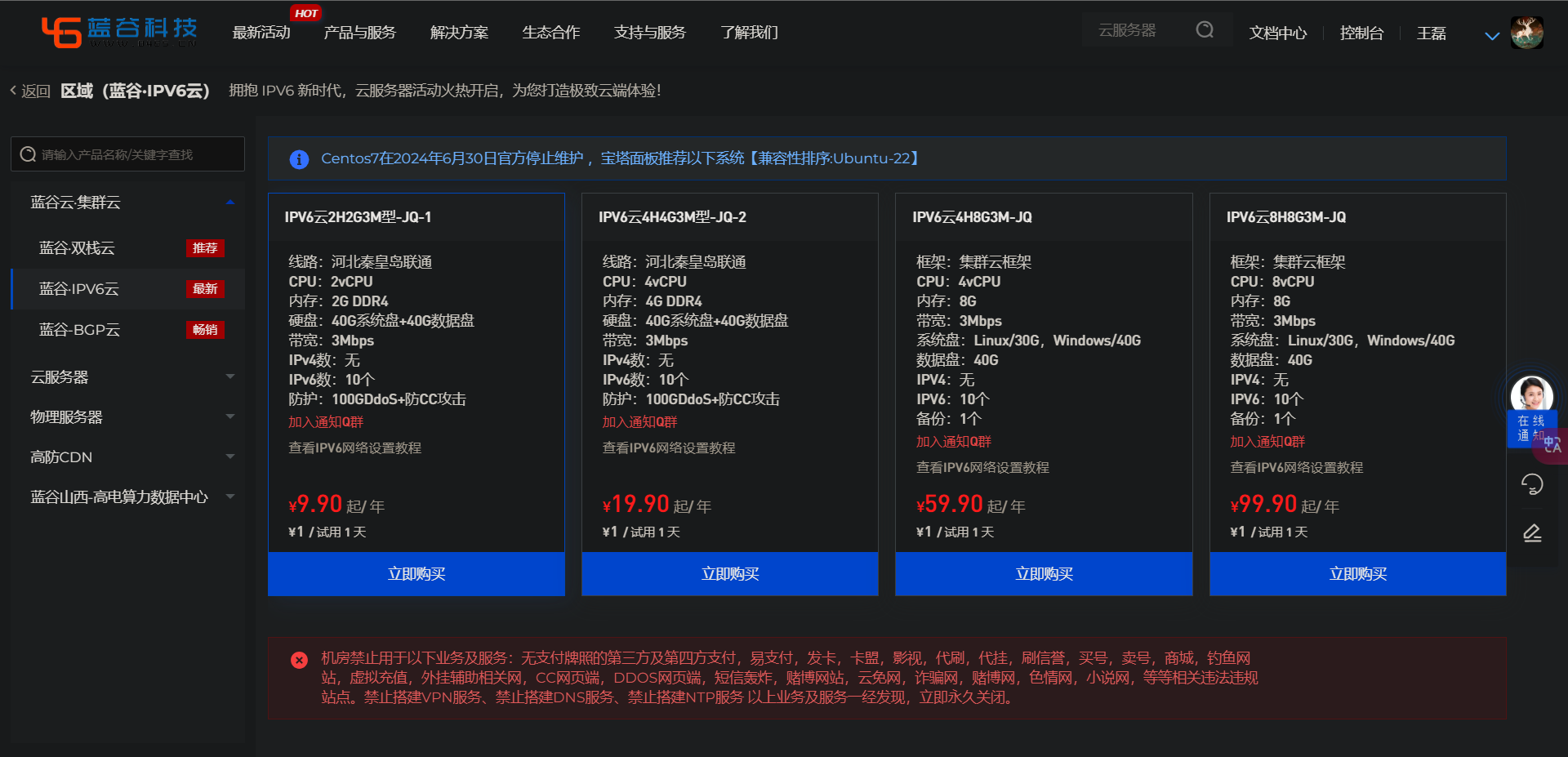Click the IPV6云4H8G3M-JQ card title
The width and height of the screenshot is (1568, 757).
972,217
